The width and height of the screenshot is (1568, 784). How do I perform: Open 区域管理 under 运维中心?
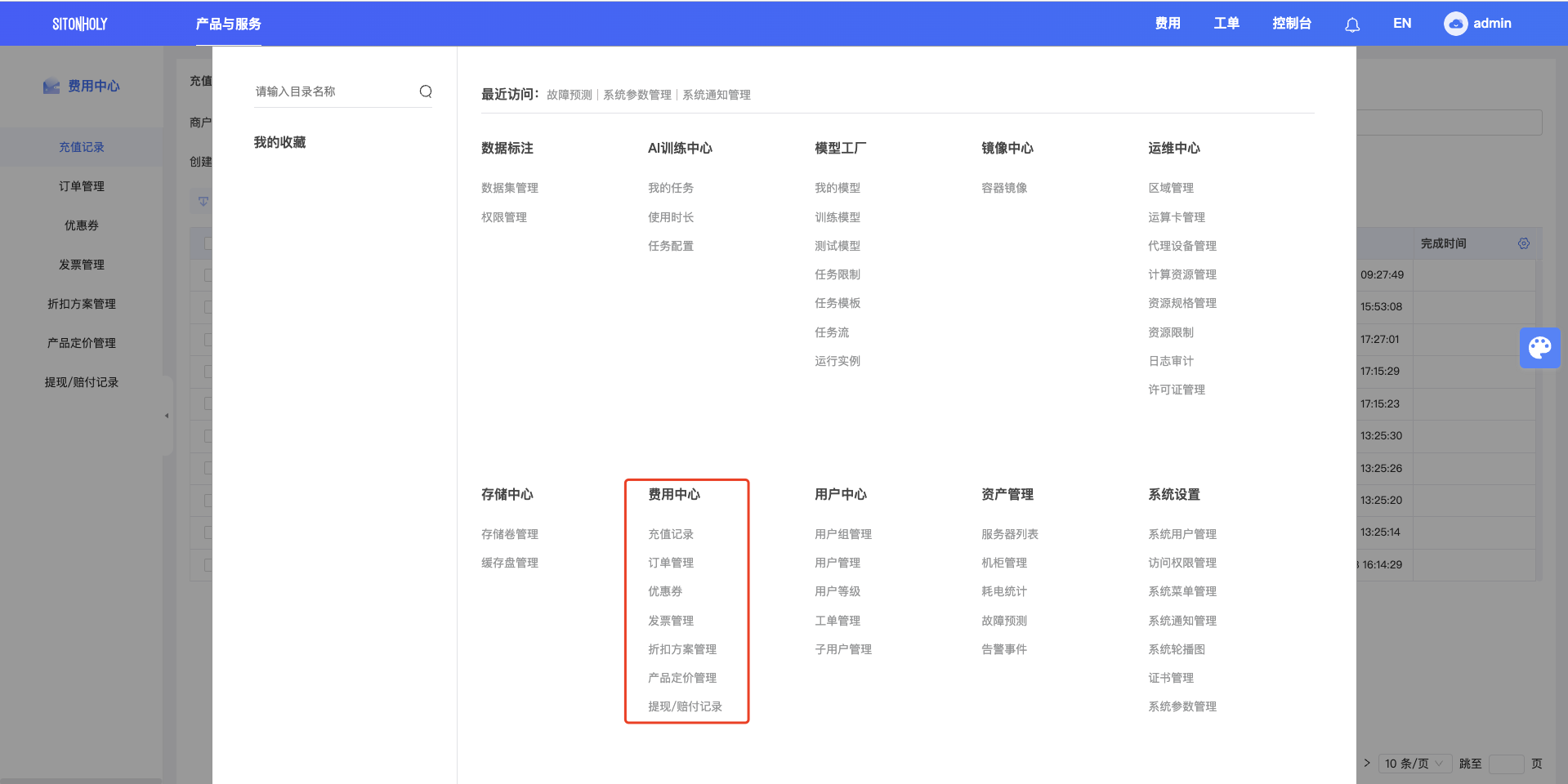coord(1171,188)
